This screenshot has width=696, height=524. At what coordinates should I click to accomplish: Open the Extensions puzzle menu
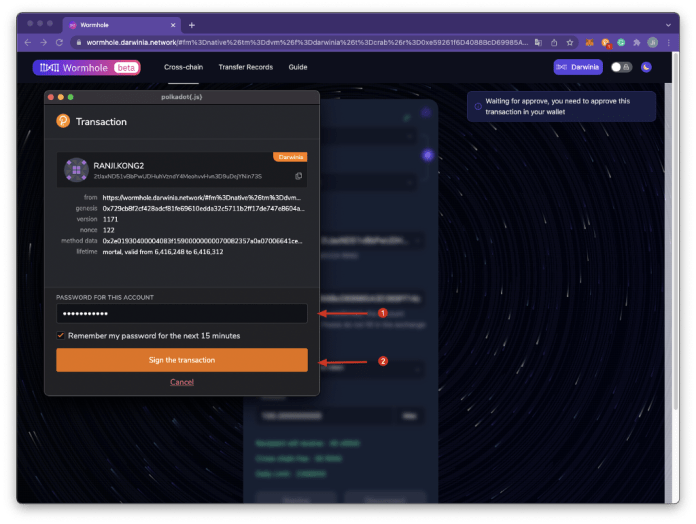point(637,43)
